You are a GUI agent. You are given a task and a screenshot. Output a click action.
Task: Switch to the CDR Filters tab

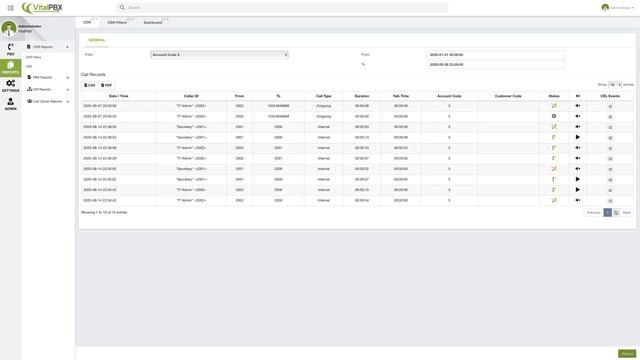click(x=117, y=22)
